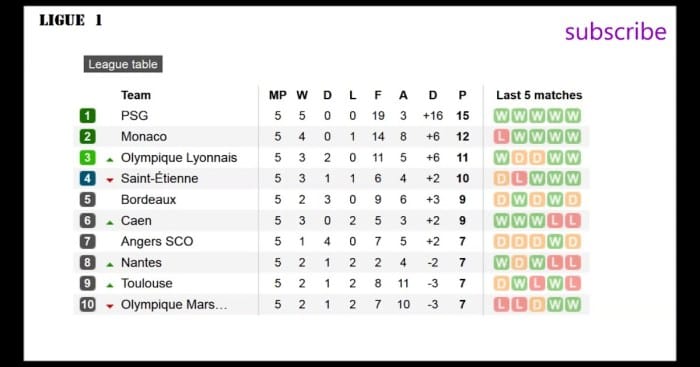Click green up arrow beside Olympique Lyonnais

pos(110,159)
